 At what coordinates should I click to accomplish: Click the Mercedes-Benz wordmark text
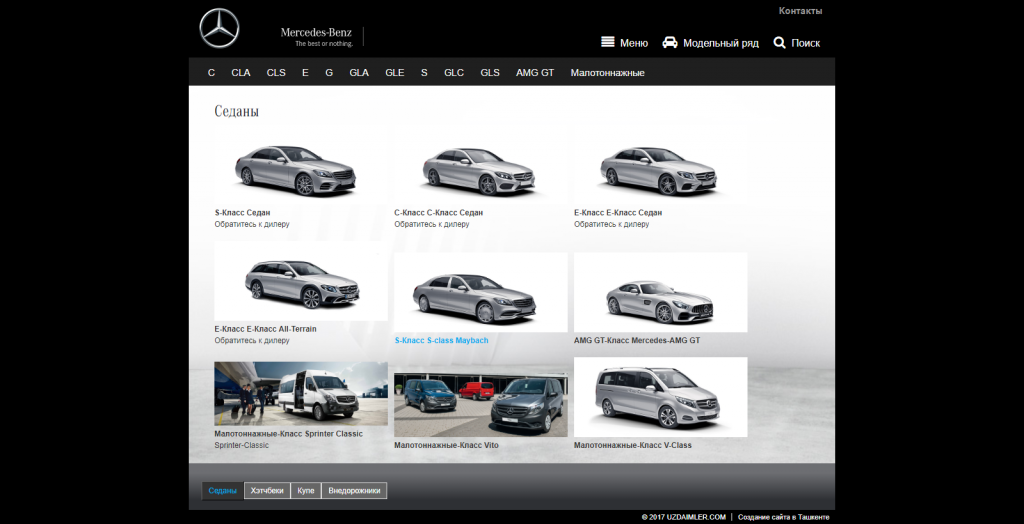coord(316,33)
